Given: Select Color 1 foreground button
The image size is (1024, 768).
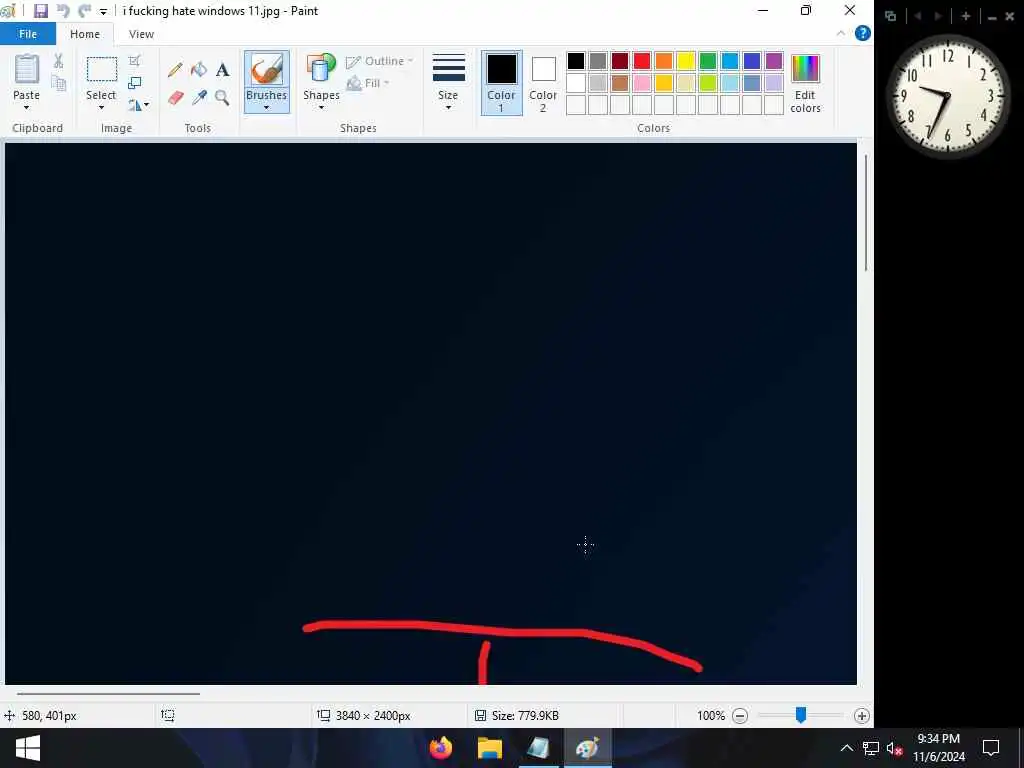Looking at the screenshot, I should click(502, 83).
